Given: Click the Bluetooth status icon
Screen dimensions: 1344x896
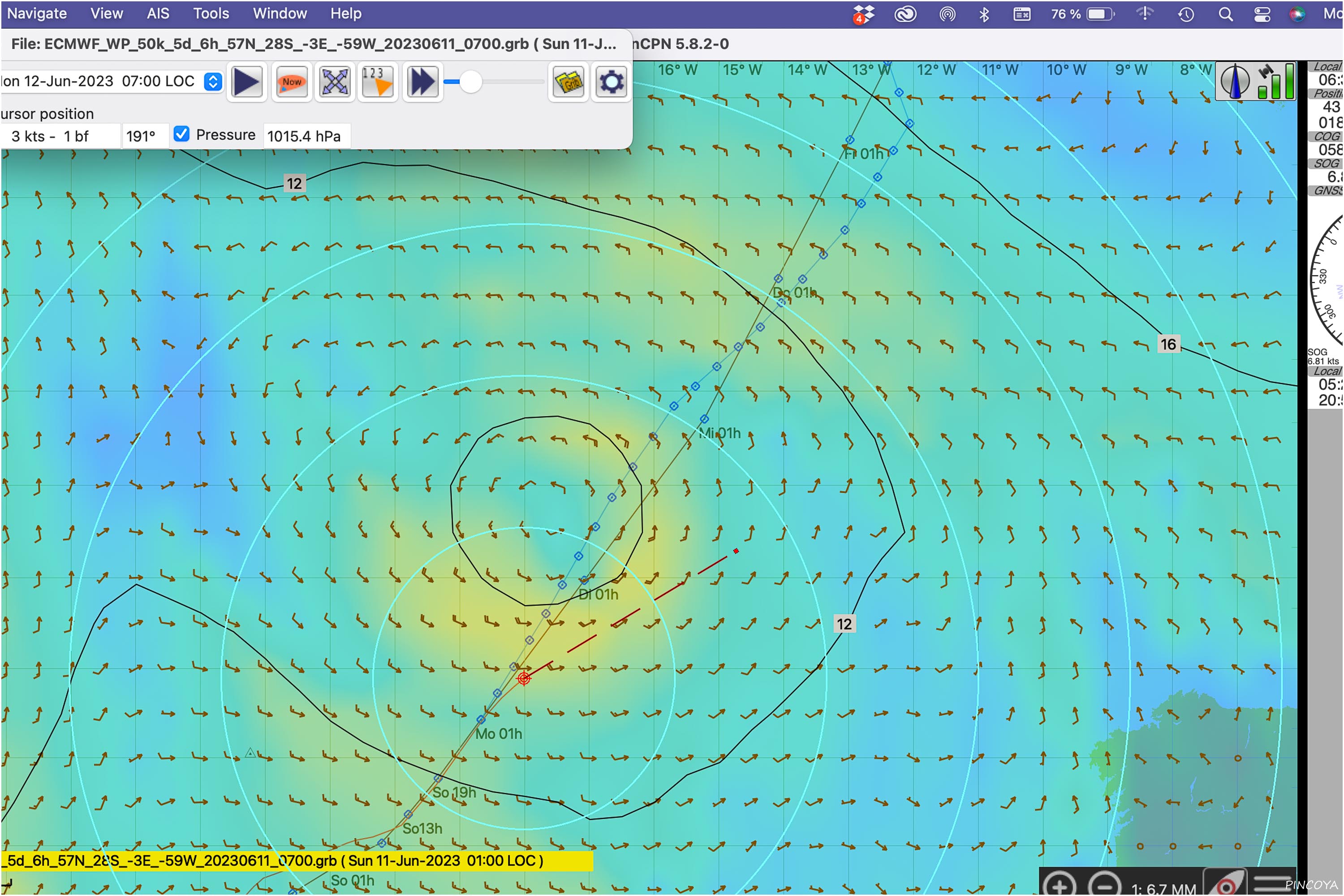Looking at the screenshot, I should tap(983, 14).
